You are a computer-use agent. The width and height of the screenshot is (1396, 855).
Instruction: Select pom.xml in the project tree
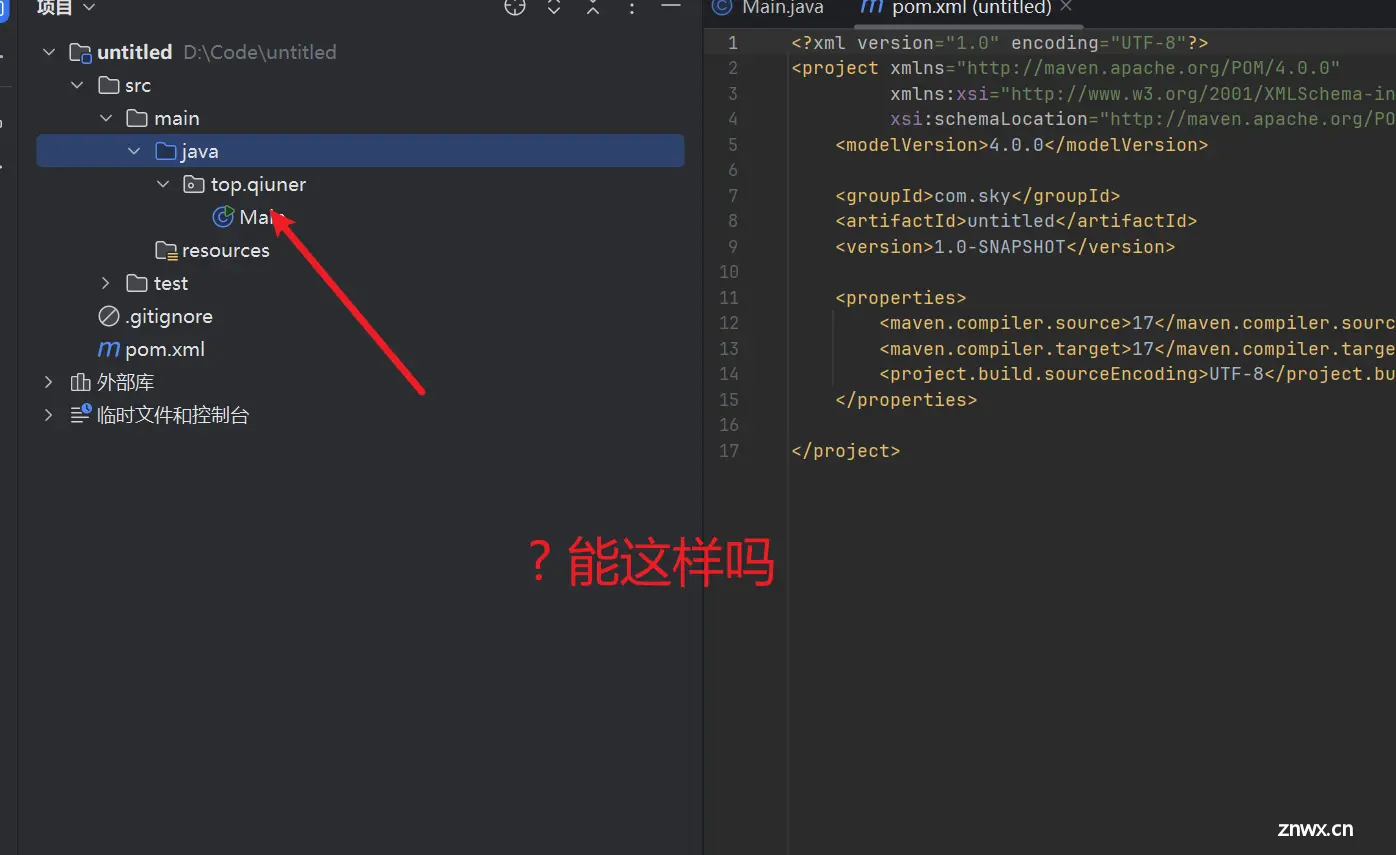coord(165,349)
